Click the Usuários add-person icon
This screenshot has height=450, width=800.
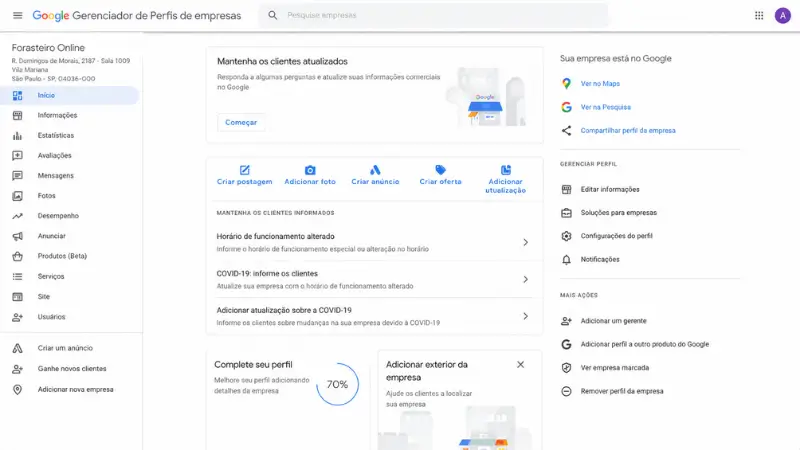tap(17, 317)
